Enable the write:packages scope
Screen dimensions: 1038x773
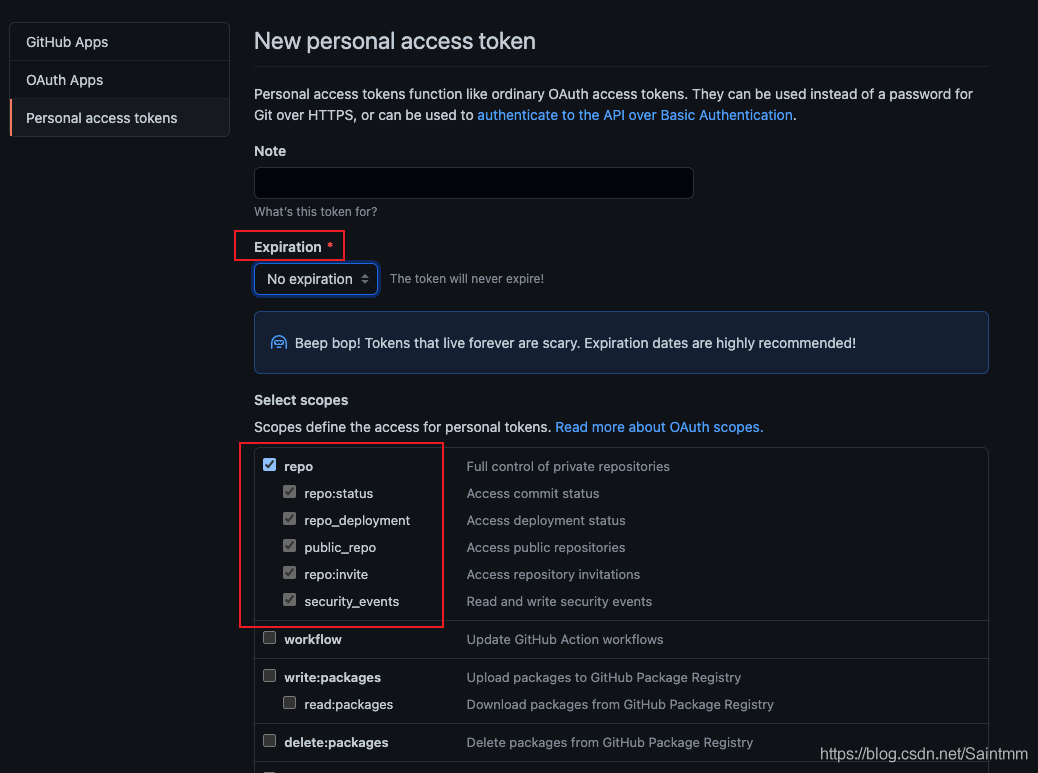(269, 675)
